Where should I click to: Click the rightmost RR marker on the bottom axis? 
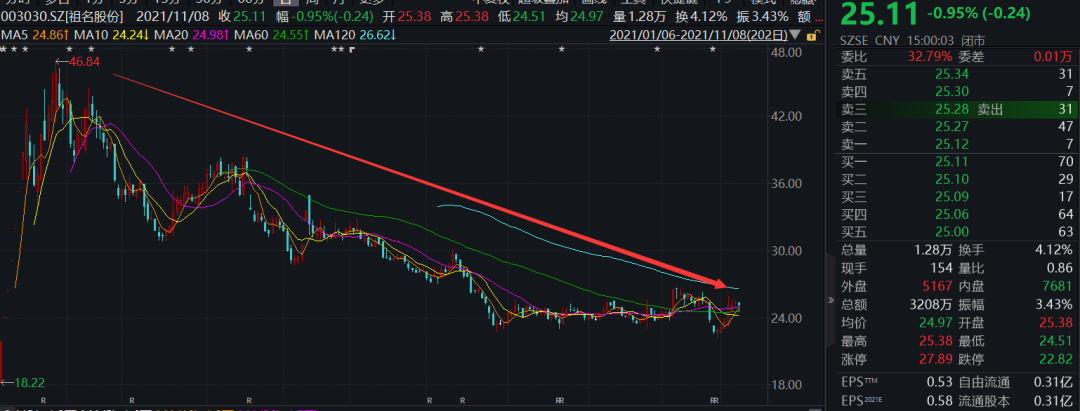click(714, 399)
